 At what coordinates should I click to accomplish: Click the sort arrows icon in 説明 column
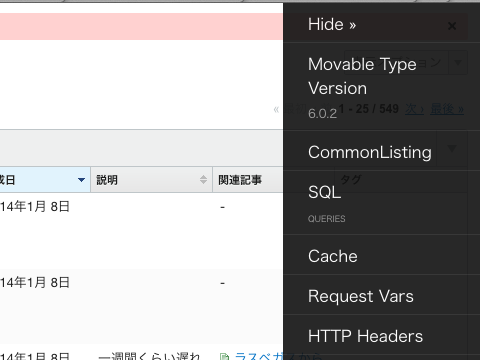tap(203, 180)
